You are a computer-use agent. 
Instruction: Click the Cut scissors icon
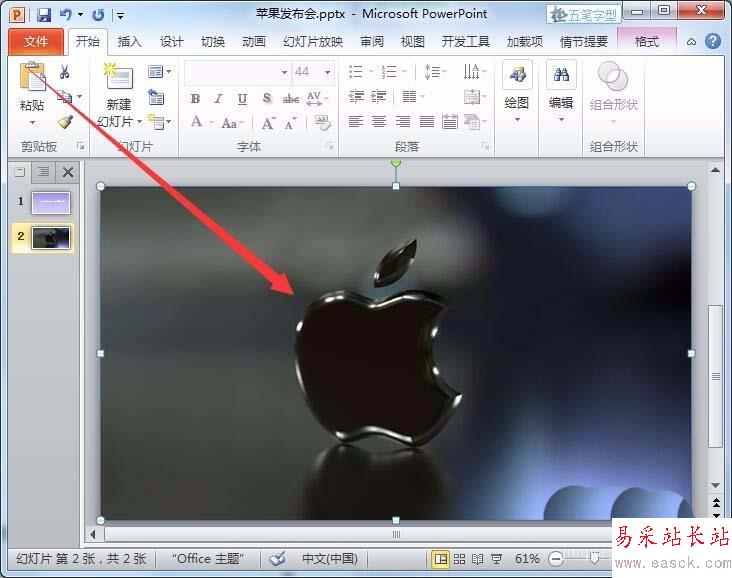[64, 71]
